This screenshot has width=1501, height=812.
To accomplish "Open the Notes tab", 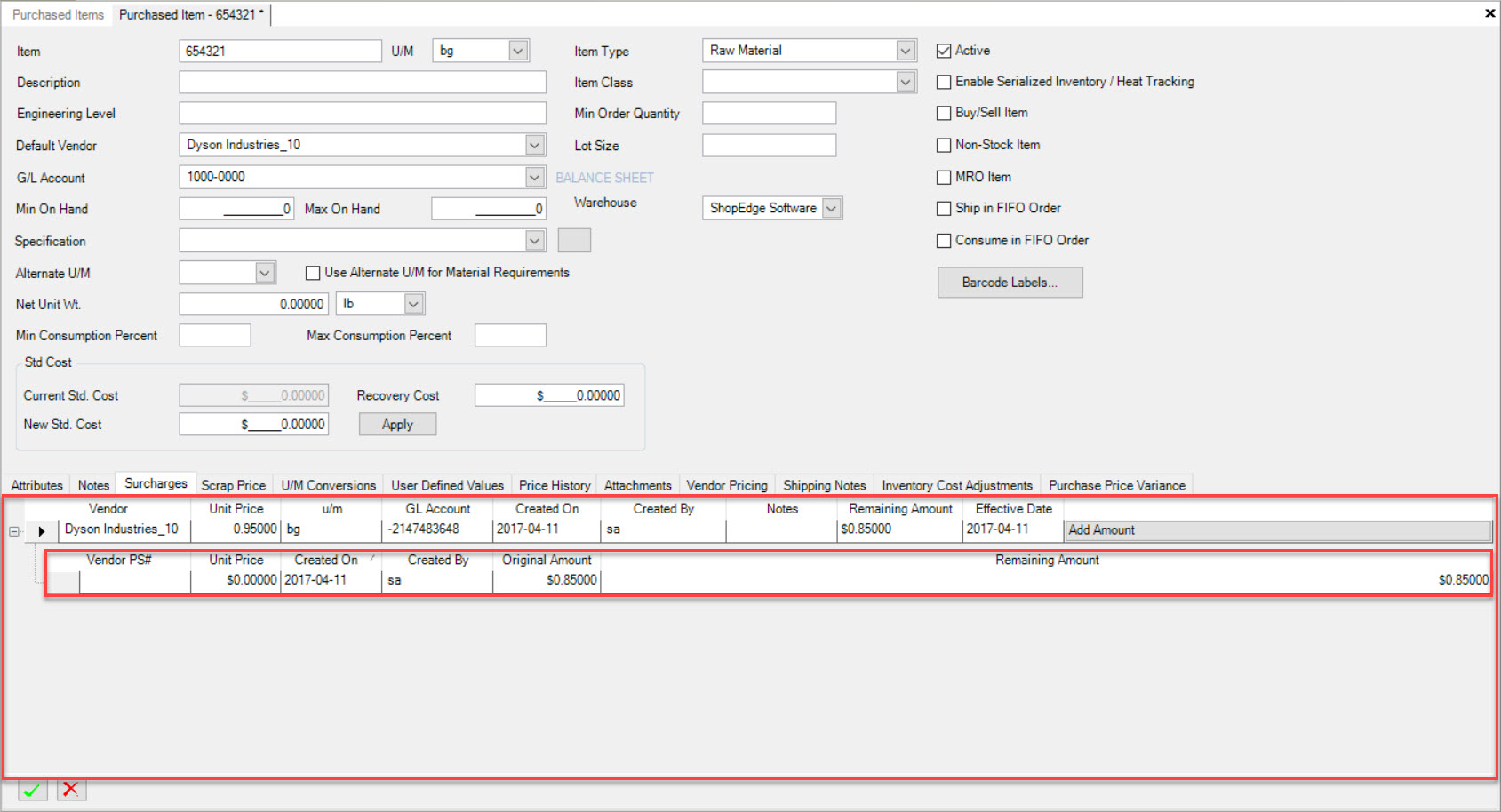I will tap(93, 485).
